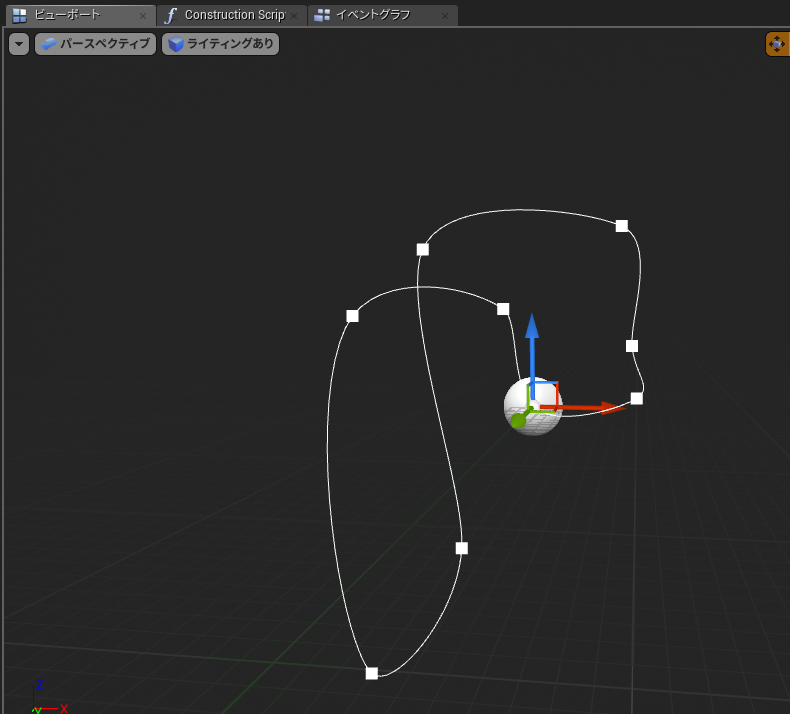Select the translate transform mode icon

tap(777, 44)
